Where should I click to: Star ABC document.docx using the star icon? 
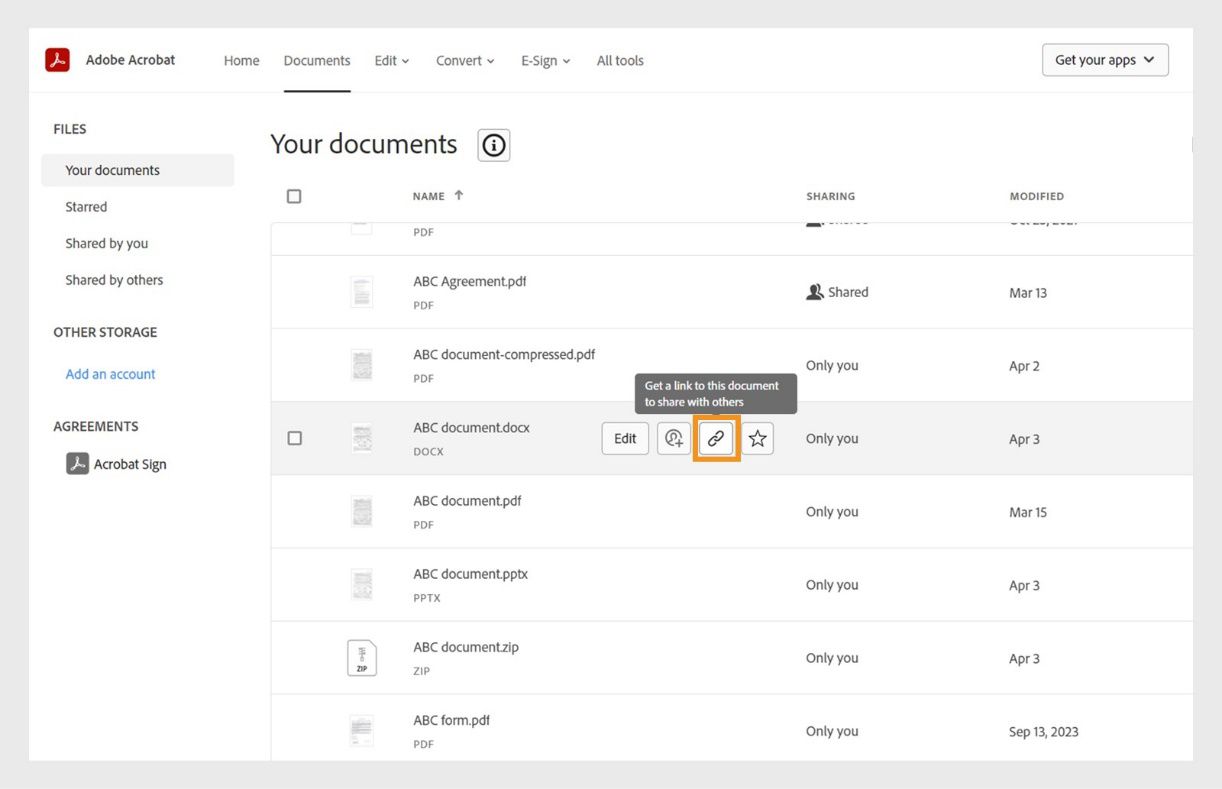757,438
